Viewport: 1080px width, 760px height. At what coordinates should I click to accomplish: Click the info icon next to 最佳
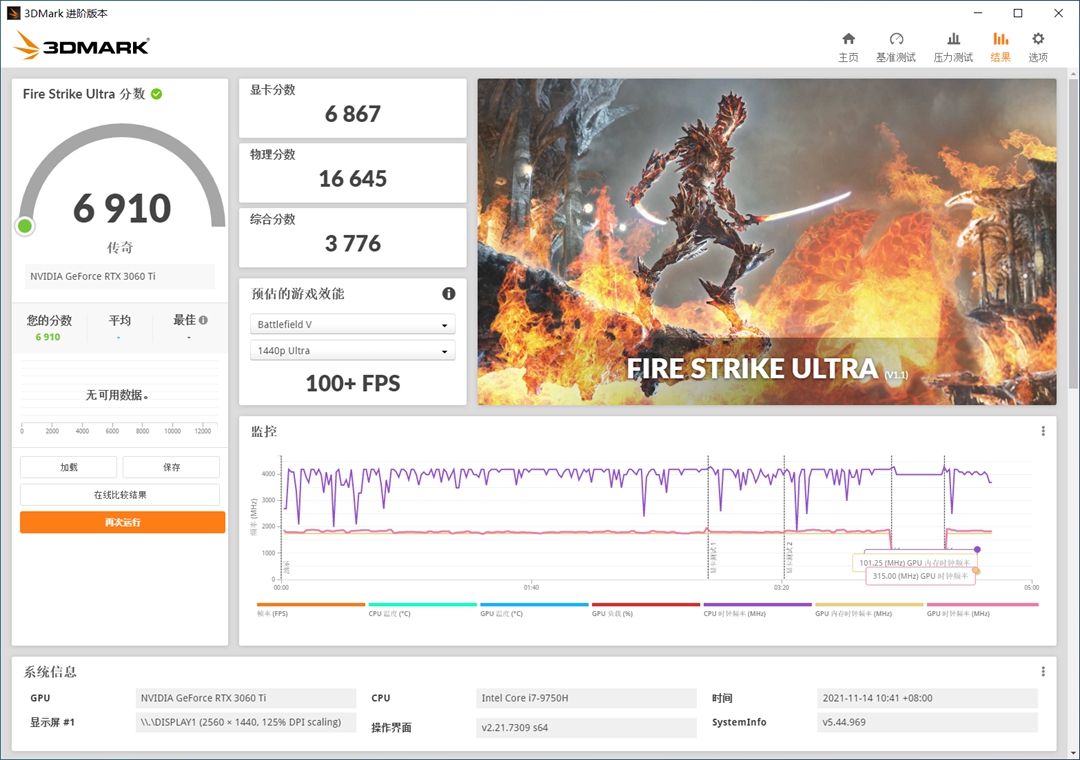[204, 320]
